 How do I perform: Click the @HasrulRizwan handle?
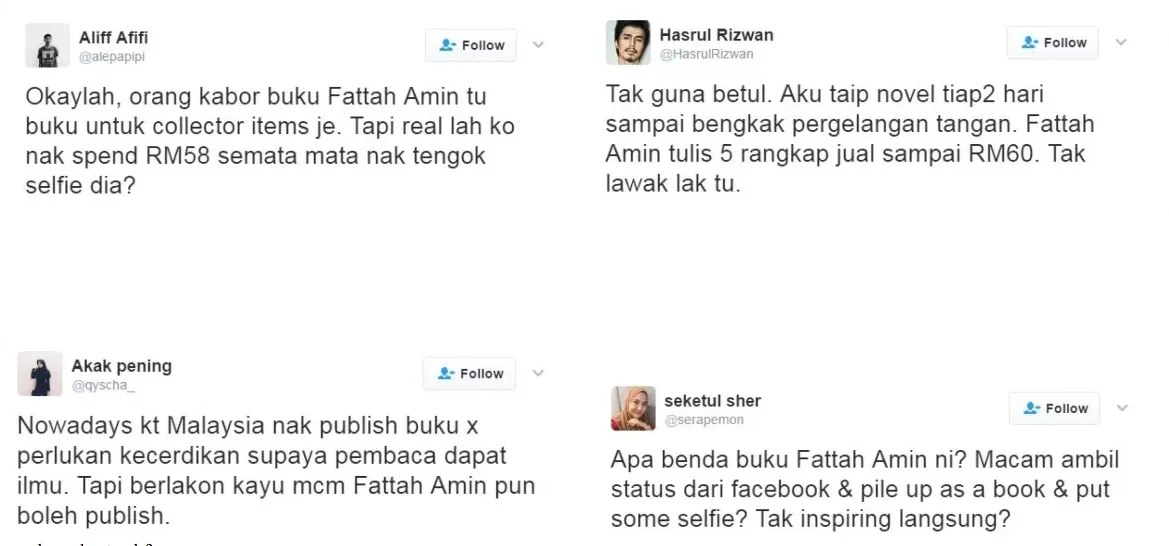pos(707,54)
